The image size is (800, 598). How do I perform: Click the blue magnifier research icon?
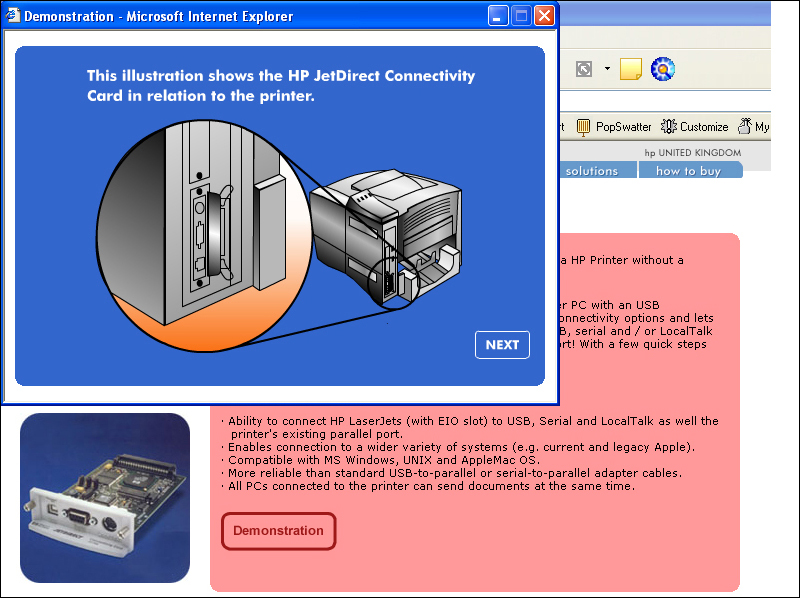pos(662,69)
